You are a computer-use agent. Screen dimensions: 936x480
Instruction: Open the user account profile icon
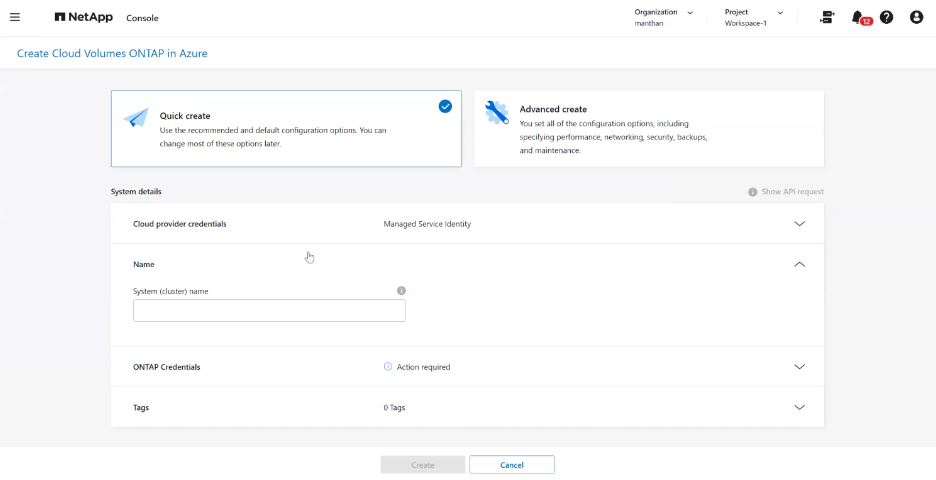pos(916,17)
